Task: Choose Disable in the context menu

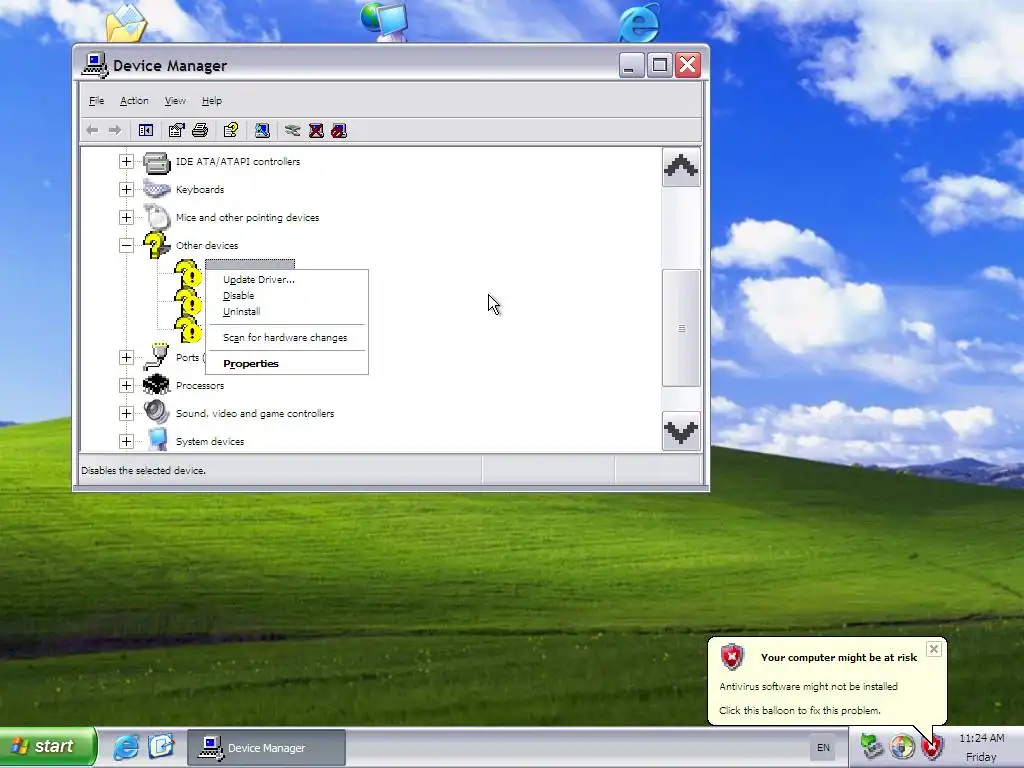Action: pyautogui.click(x=287, y=296)
